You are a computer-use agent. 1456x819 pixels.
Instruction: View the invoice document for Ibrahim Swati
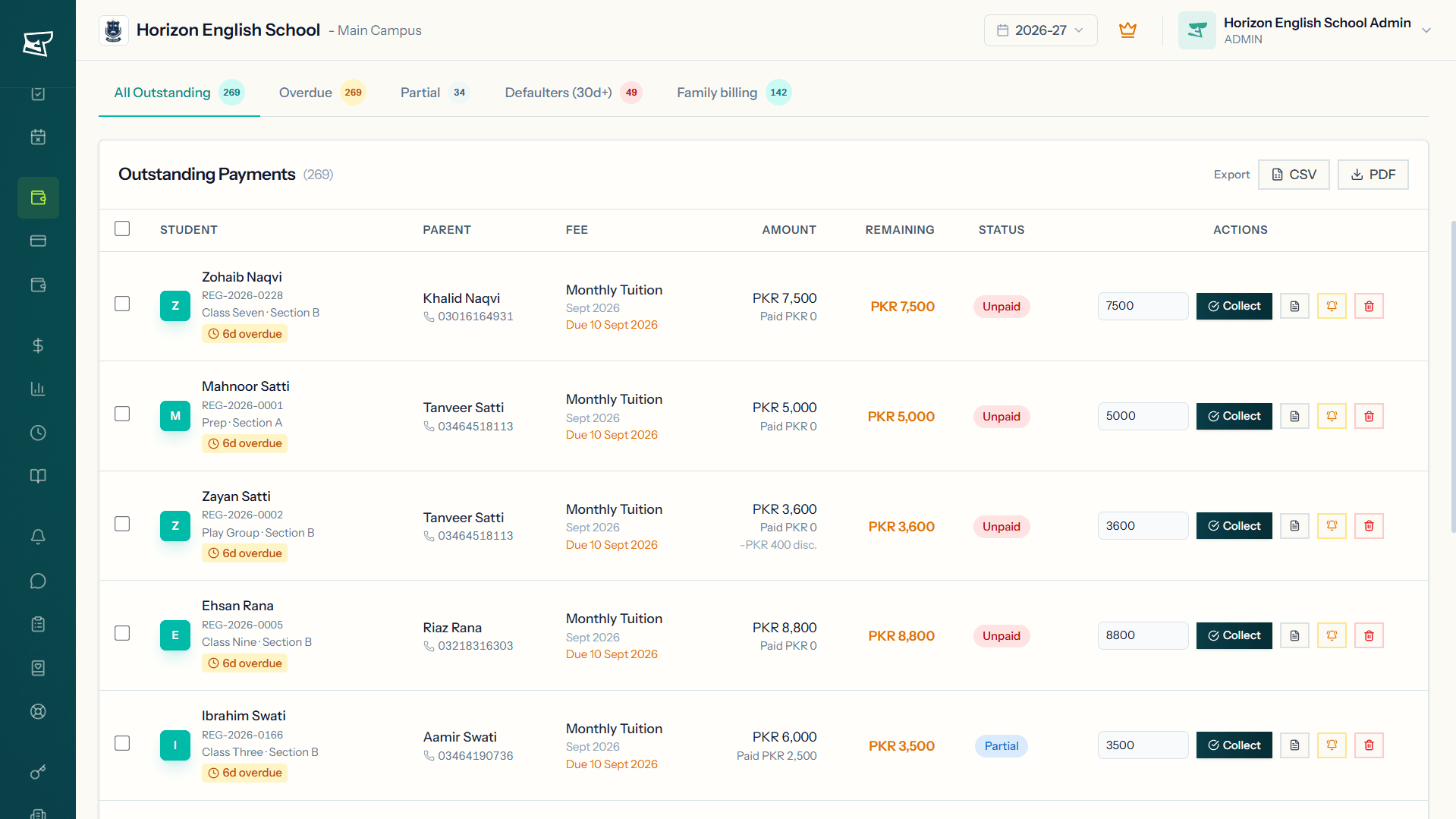tap(1294, 745)
